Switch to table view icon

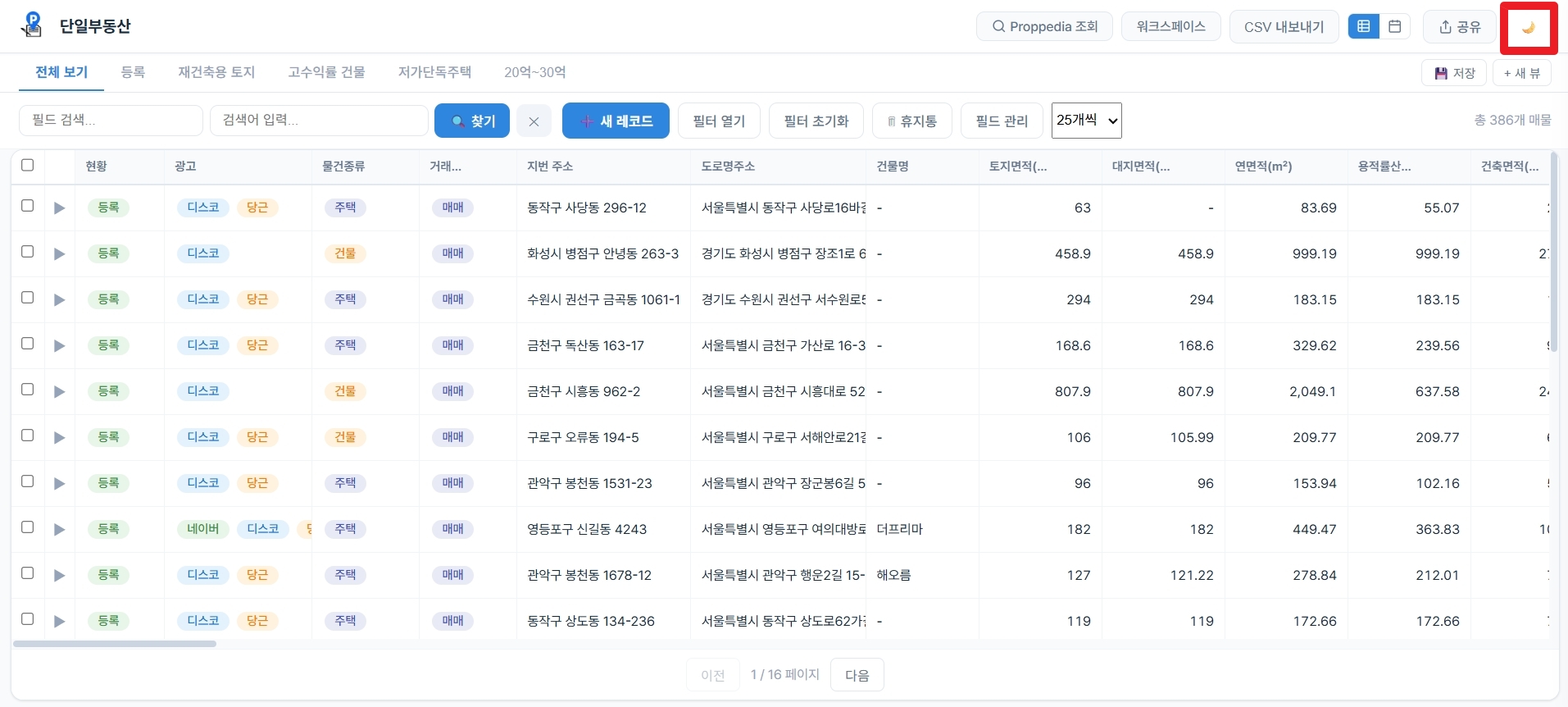1364,26
